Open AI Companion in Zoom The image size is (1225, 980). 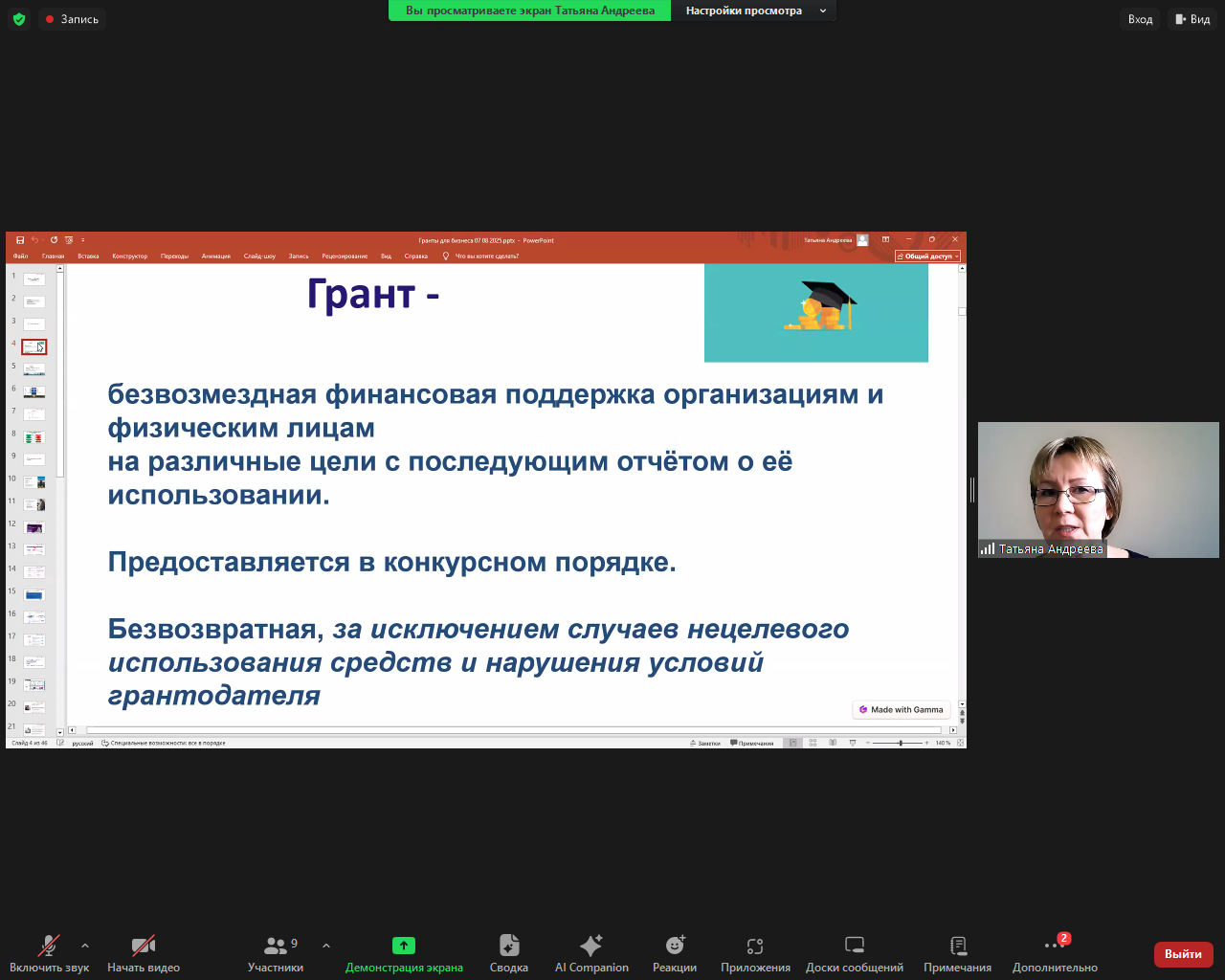tap(590, 952)
